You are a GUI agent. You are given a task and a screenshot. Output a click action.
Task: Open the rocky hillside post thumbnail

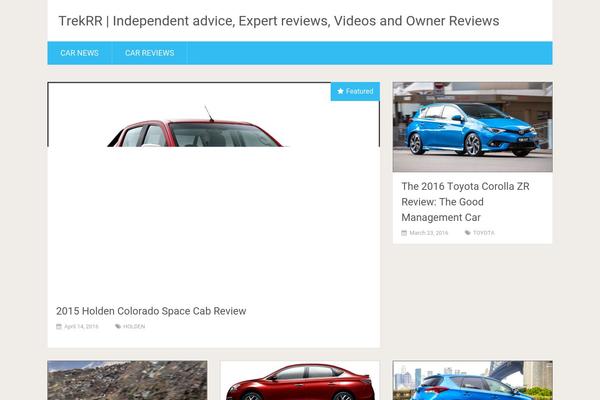127,380
